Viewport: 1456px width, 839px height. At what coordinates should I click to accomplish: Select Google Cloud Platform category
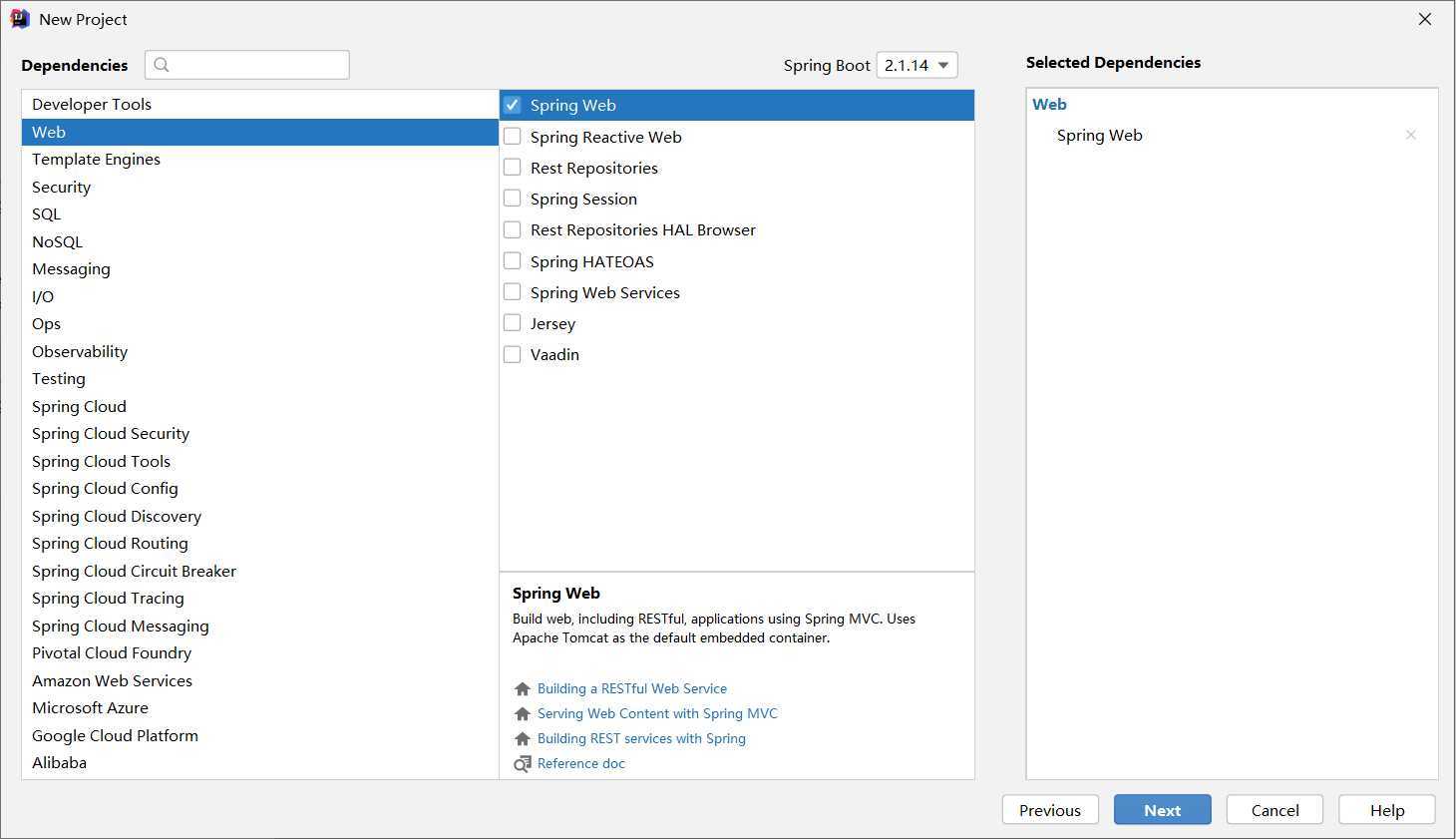259,735
